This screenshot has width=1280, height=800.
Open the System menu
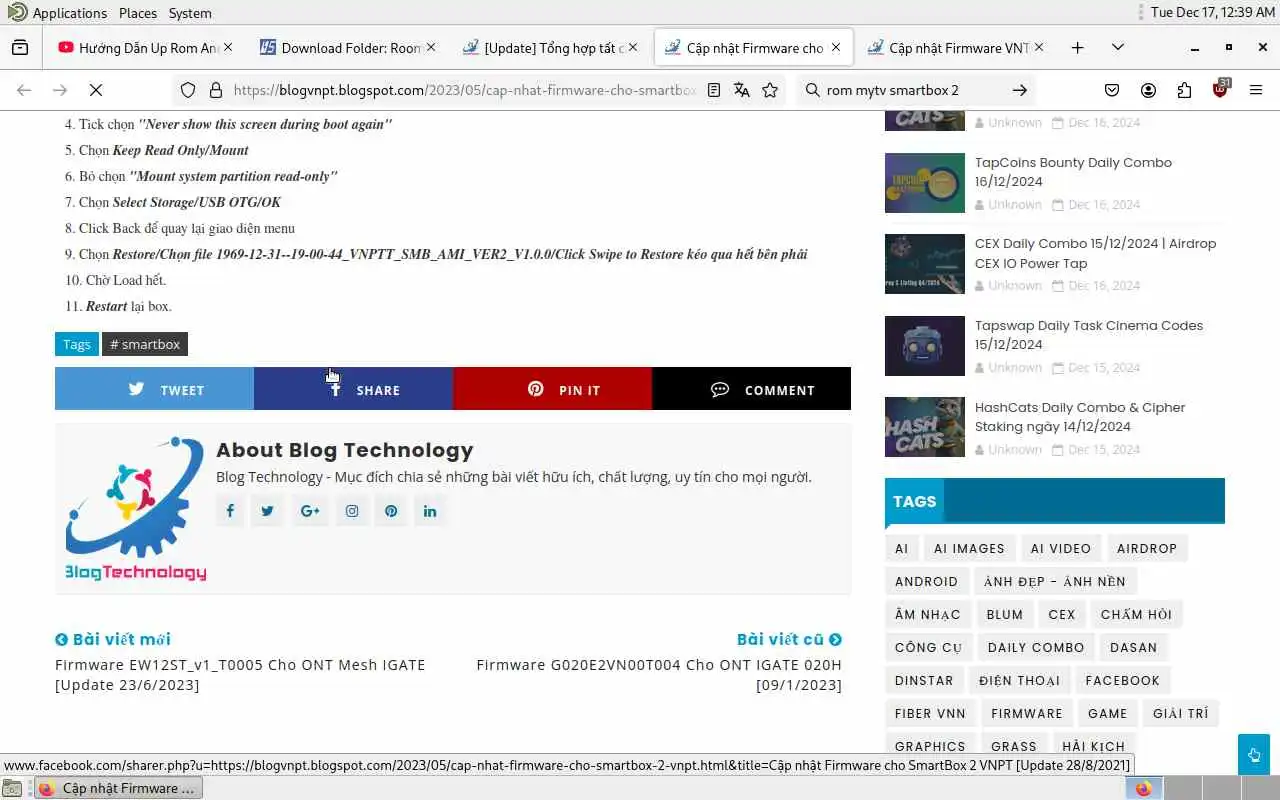click(x=190, y=13)
